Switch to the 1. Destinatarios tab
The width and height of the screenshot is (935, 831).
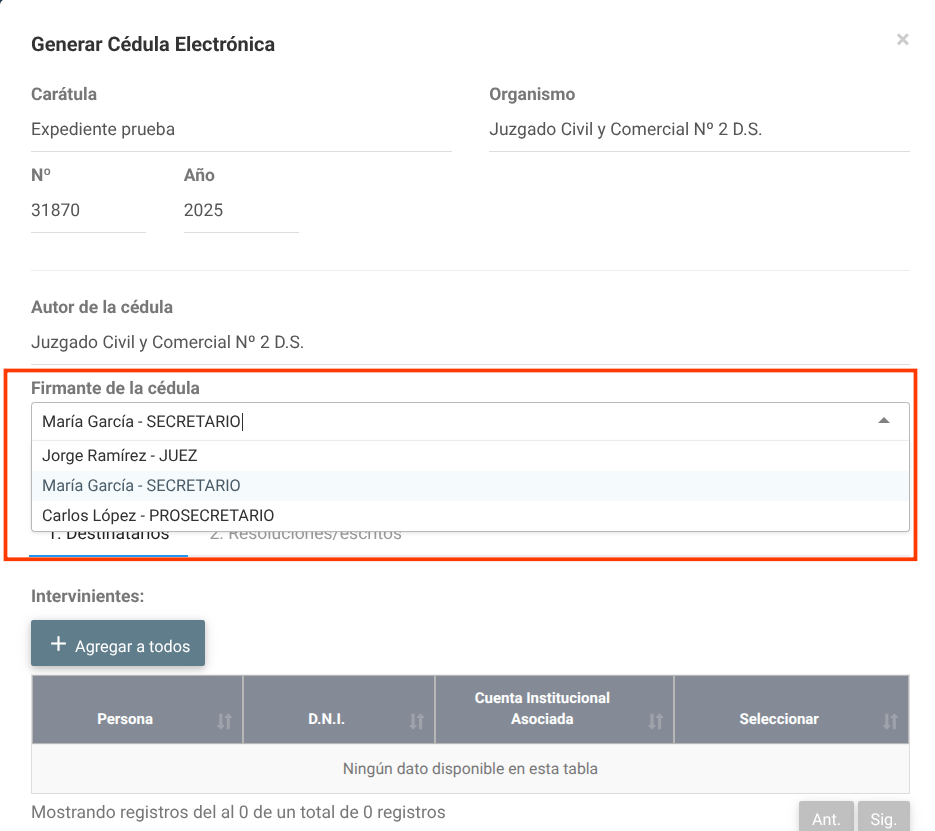tap(109, 537)
